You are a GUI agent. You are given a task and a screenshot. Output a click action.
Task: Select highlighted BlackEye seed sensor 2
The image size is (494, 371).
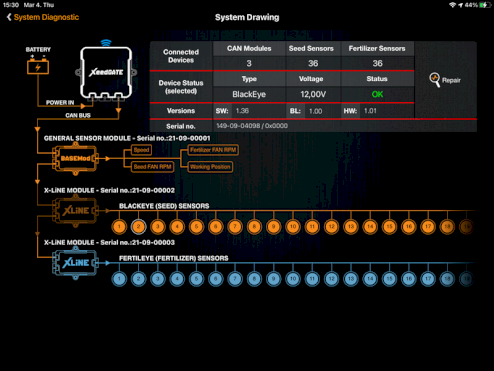(x=138, y=227)
